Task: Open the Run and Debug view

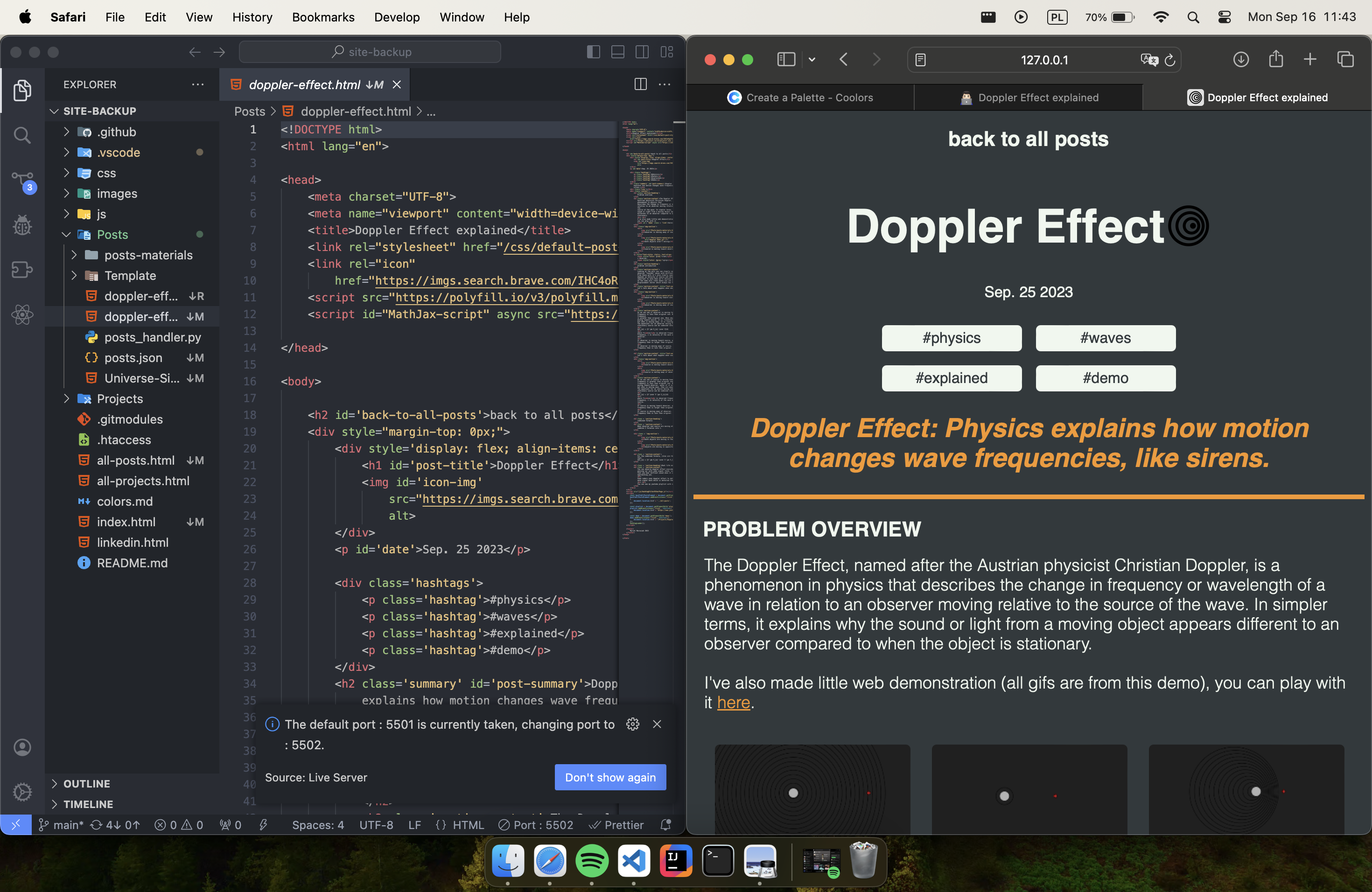Action: pyautogui.click(x=22, y=225)
